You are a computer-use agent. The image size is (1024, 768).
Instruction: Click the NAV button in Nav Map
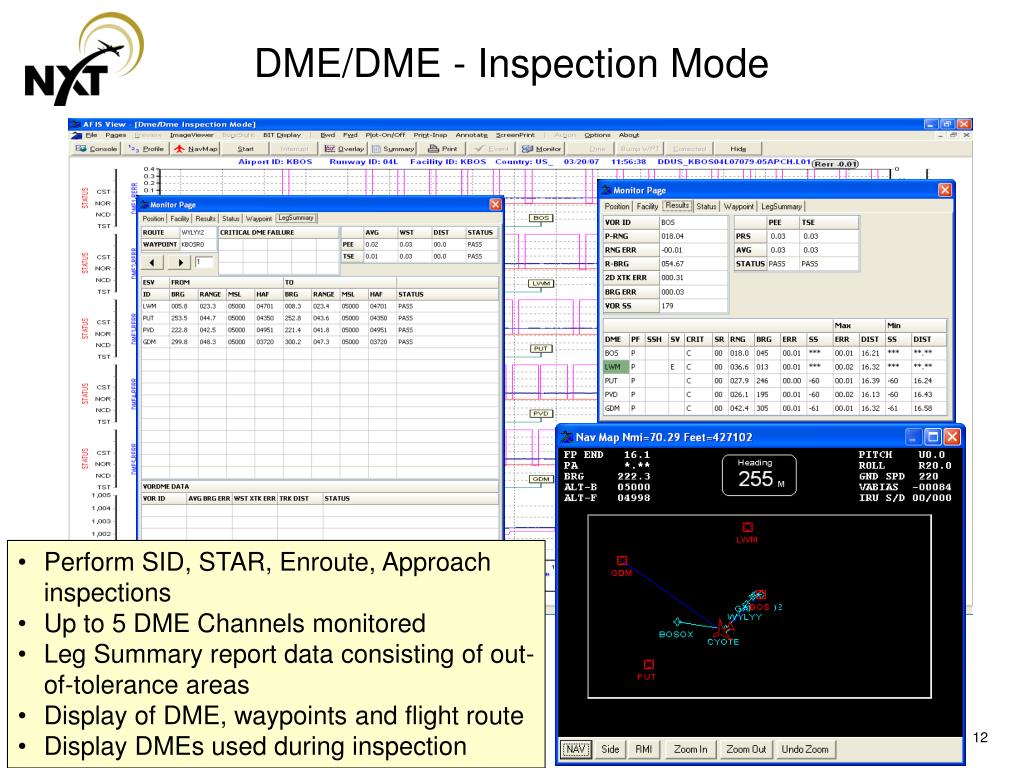point(575,749)
